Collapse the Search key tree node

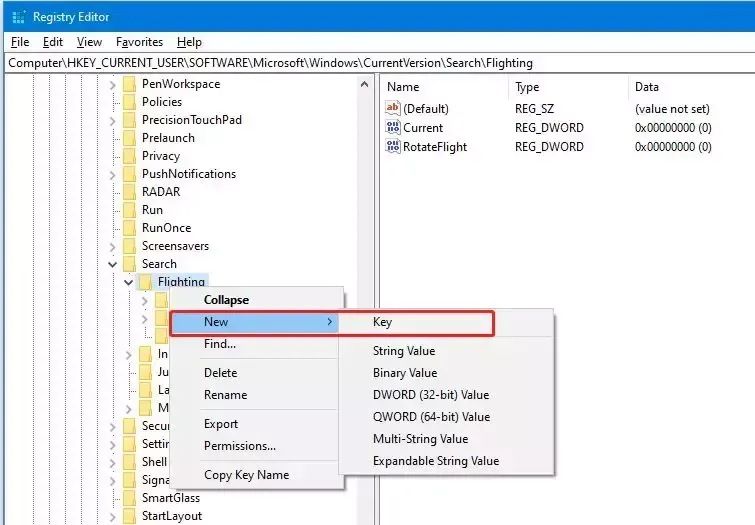[112, 264]
